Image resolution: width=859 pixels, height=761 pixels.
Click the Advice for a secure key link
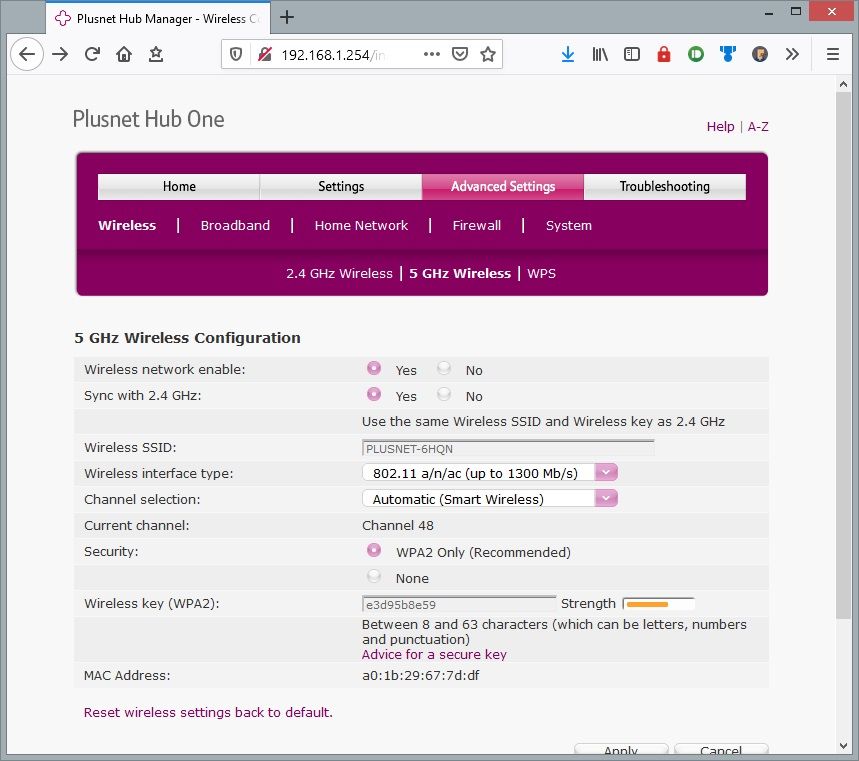click(434, 654)
